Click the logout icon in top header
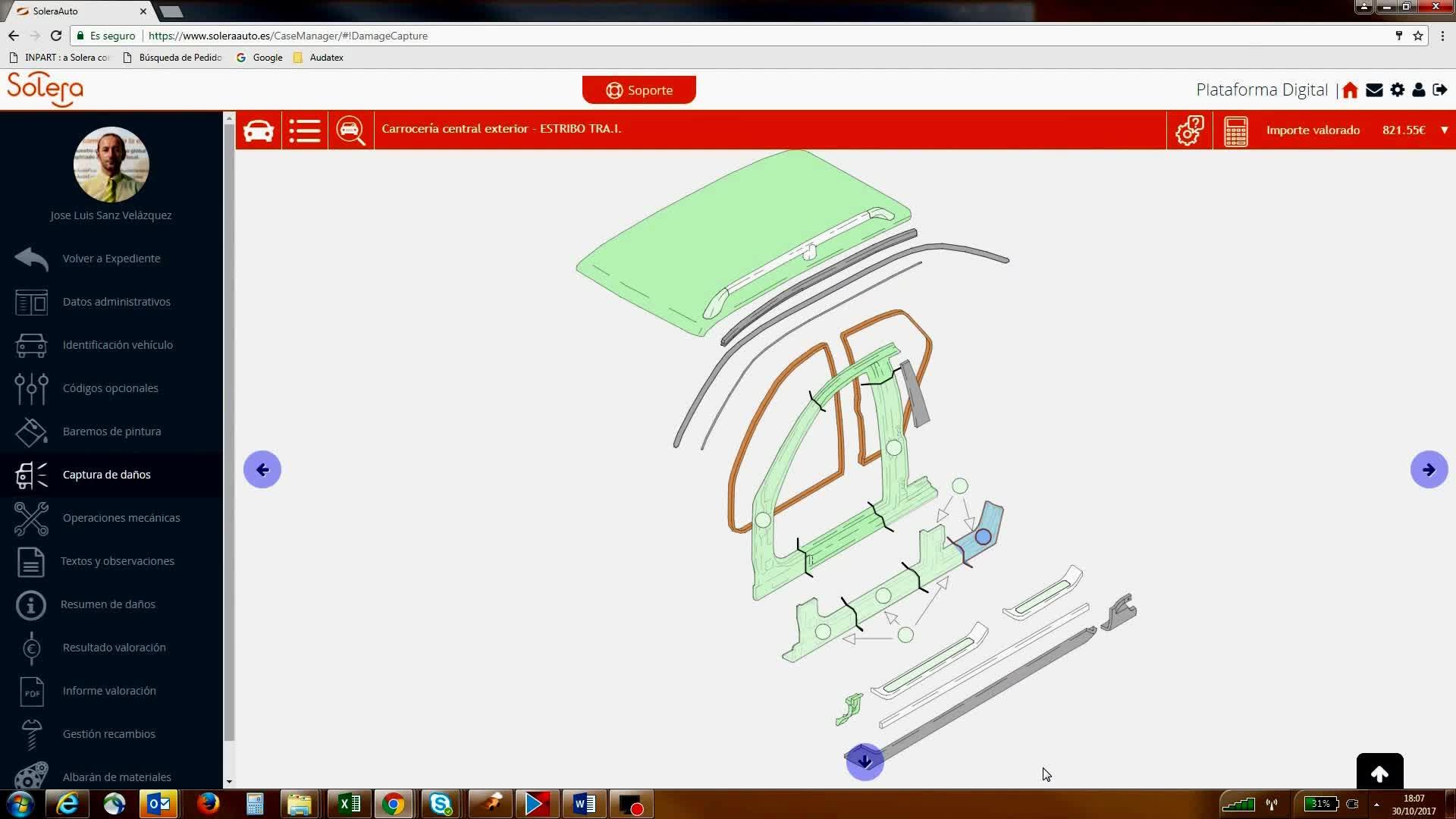Viewport: 1456px width, 819px height. [1440, 89]
